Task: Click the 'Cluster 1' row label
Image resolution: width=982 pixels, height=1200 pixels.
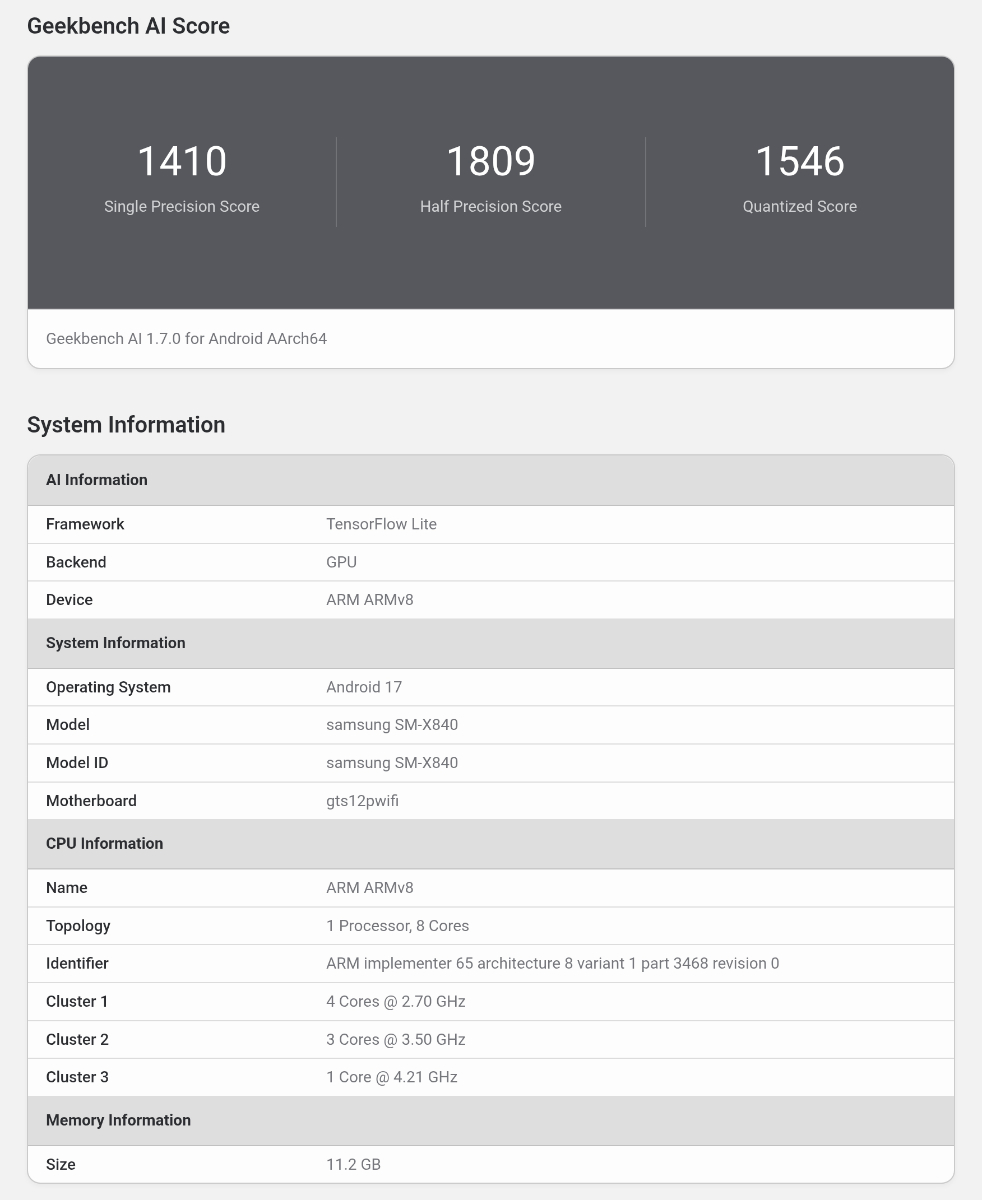Action: click(x=77, y=1002)
